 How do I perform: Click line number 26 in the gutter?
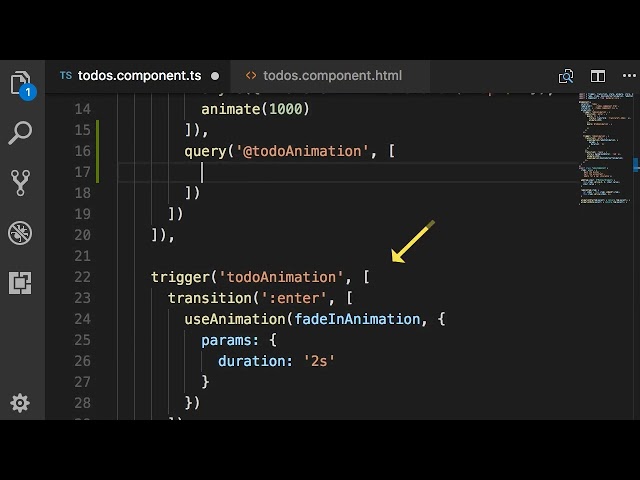point(82,361)
